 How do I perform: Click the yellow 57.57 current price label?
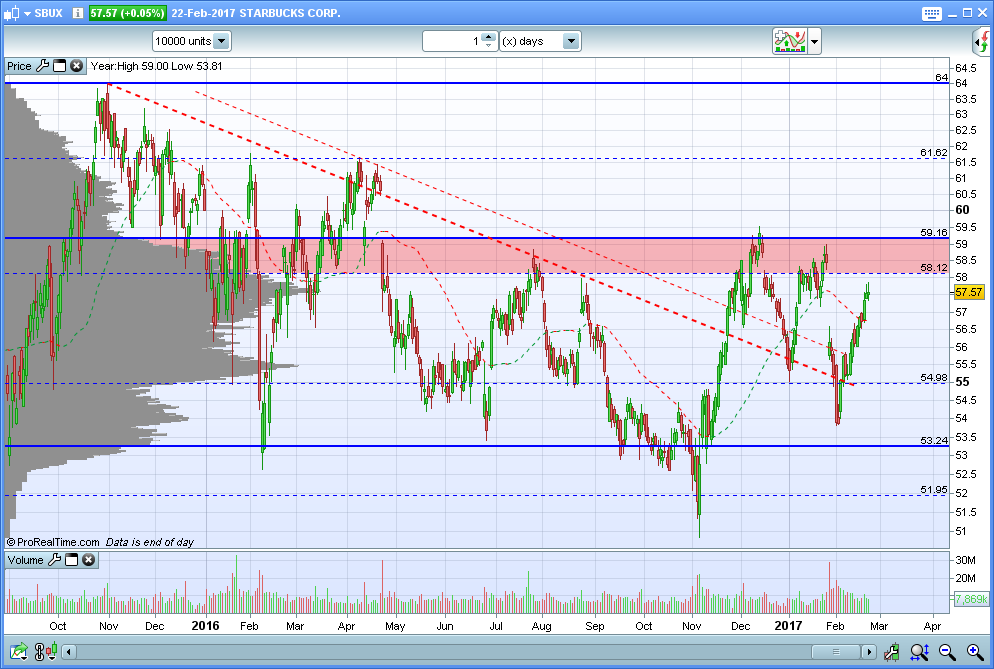(969, 292)
